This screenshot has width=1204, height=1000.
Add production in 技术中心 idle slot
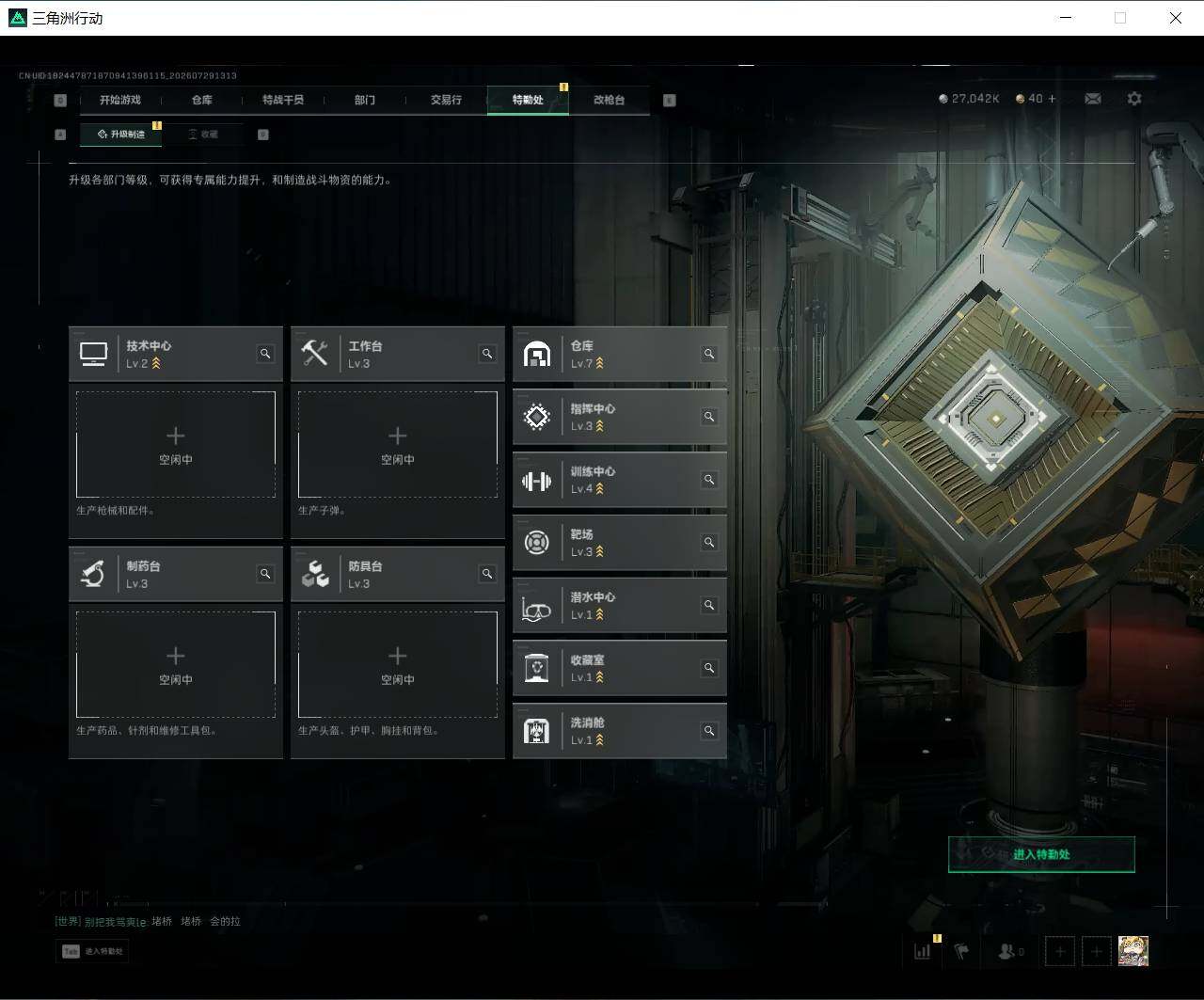click(176, 444)
